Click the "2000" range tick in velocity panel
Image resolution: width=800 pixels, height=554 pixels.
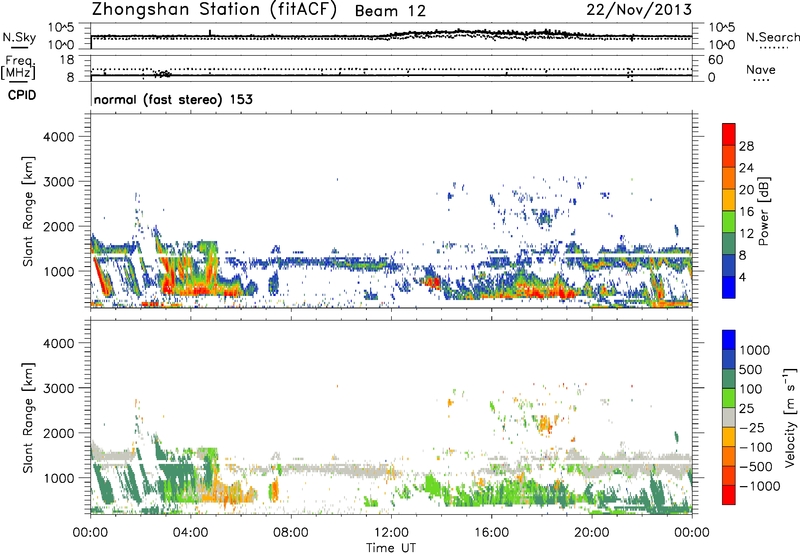[x=58, y=433]
